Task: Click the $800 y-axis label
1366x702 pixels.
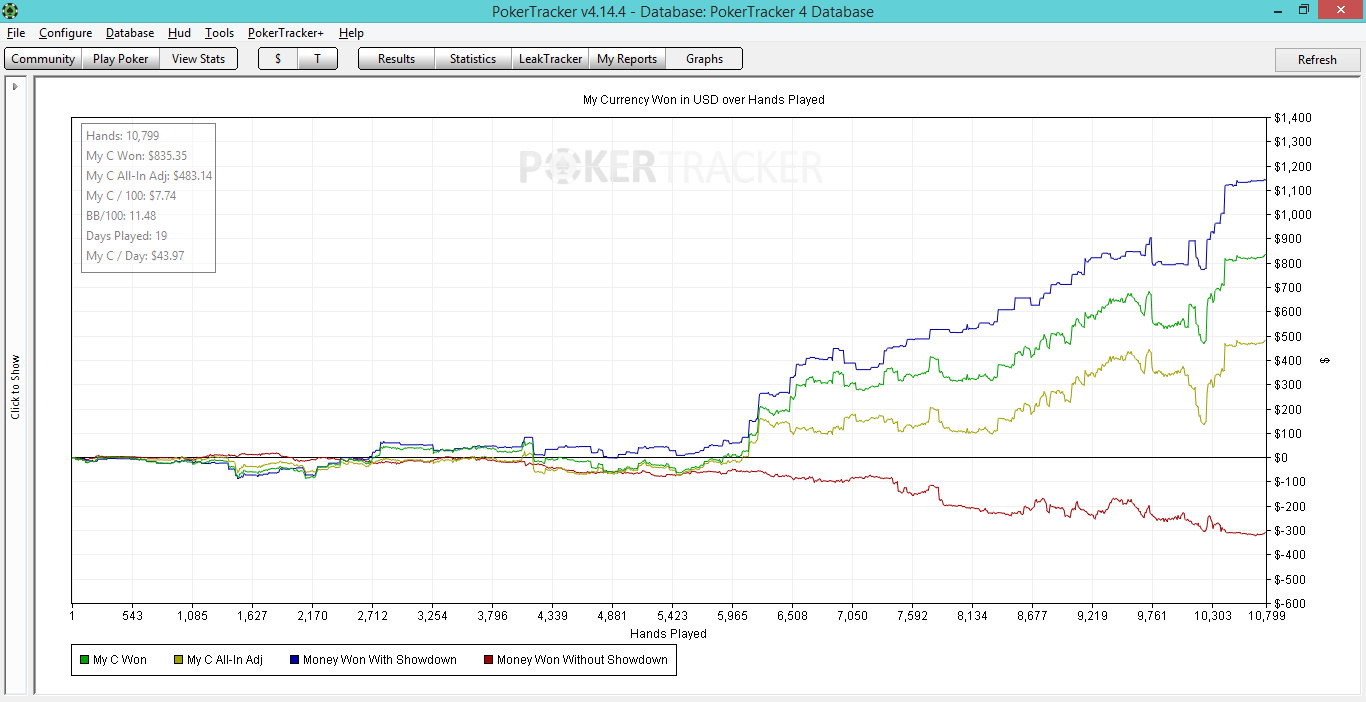Action: (1289, 264)
